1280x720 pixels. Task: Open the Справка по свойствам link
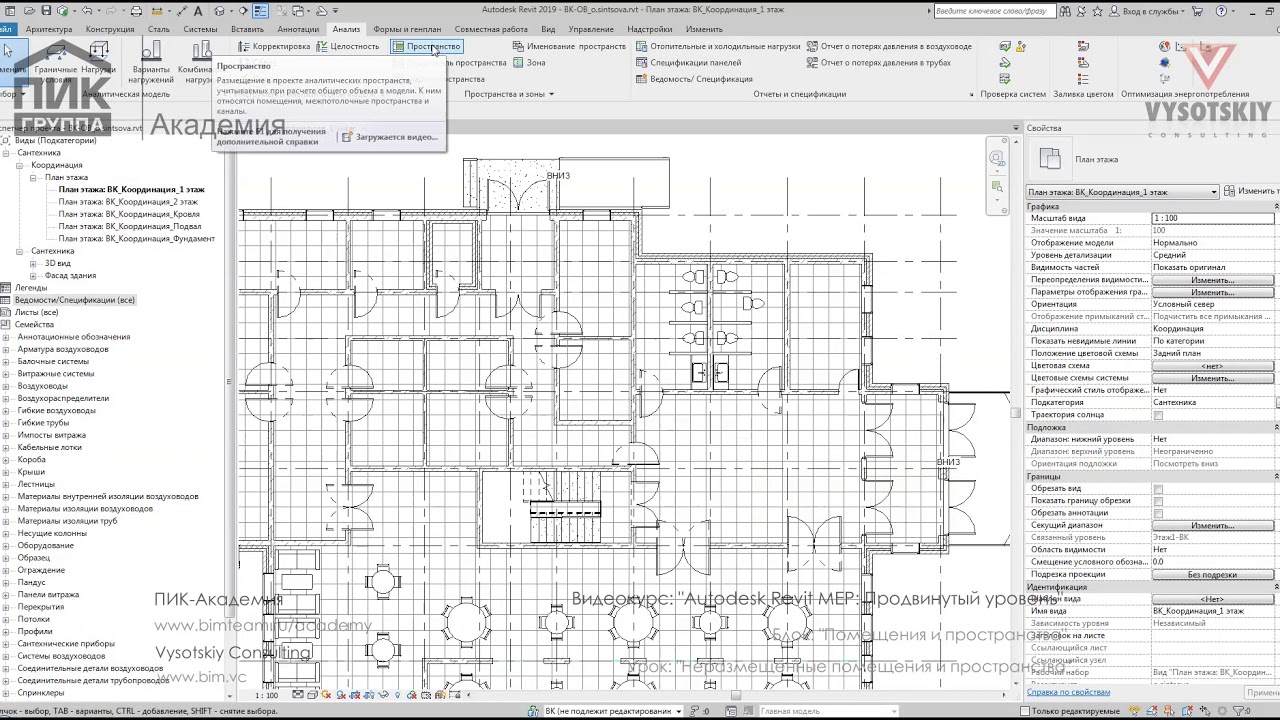click(x=1068, y=692)
